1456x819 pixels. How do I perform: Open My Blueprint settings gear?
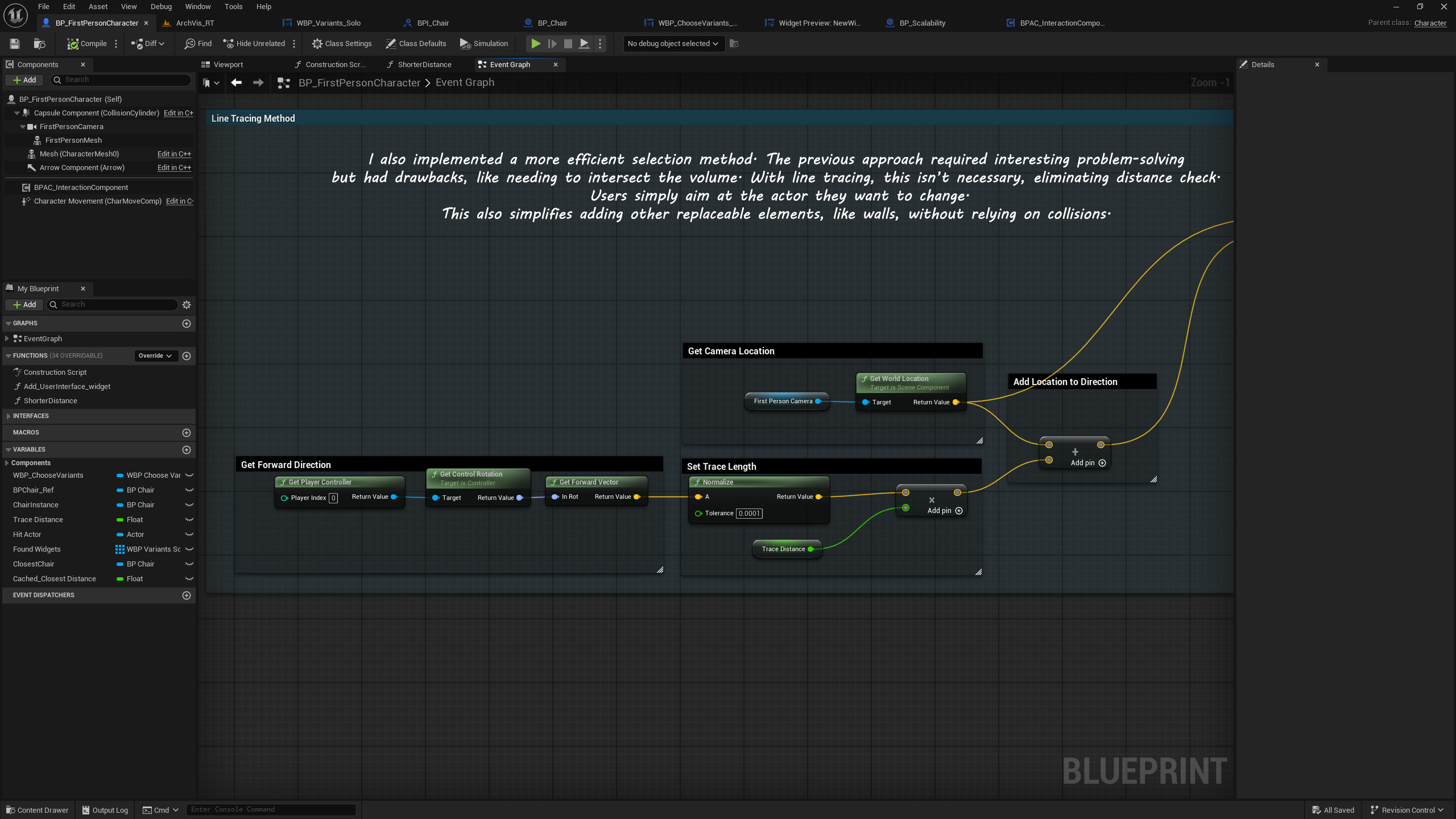click(x=187, y=305)
